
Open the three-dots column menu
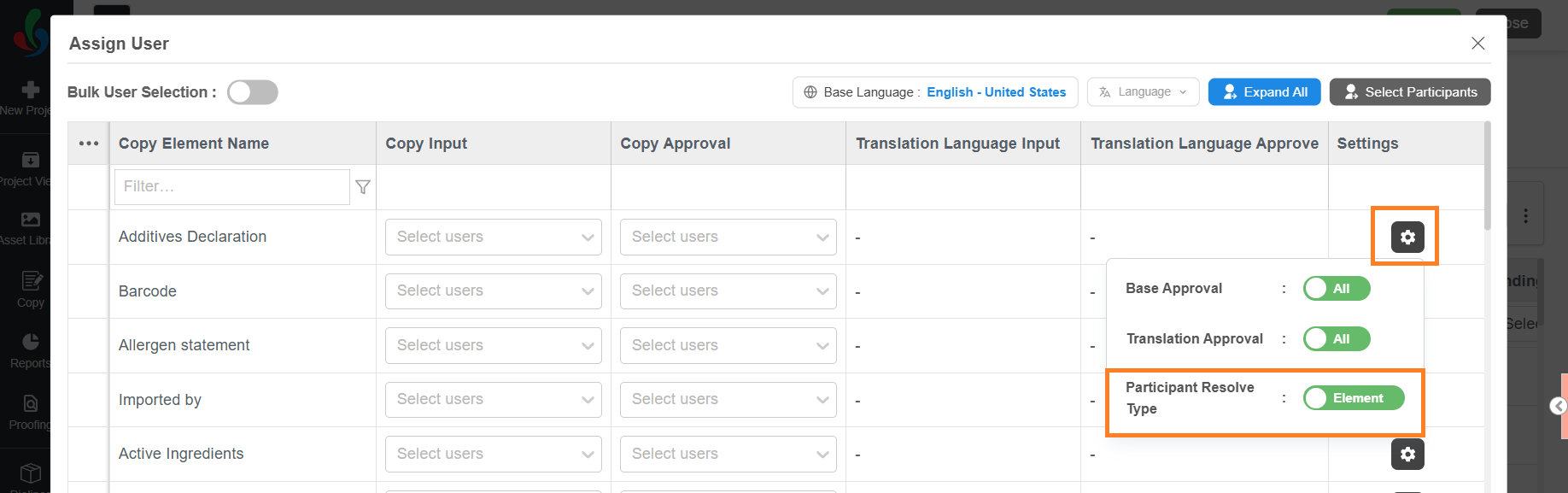[x=89, y=144]
